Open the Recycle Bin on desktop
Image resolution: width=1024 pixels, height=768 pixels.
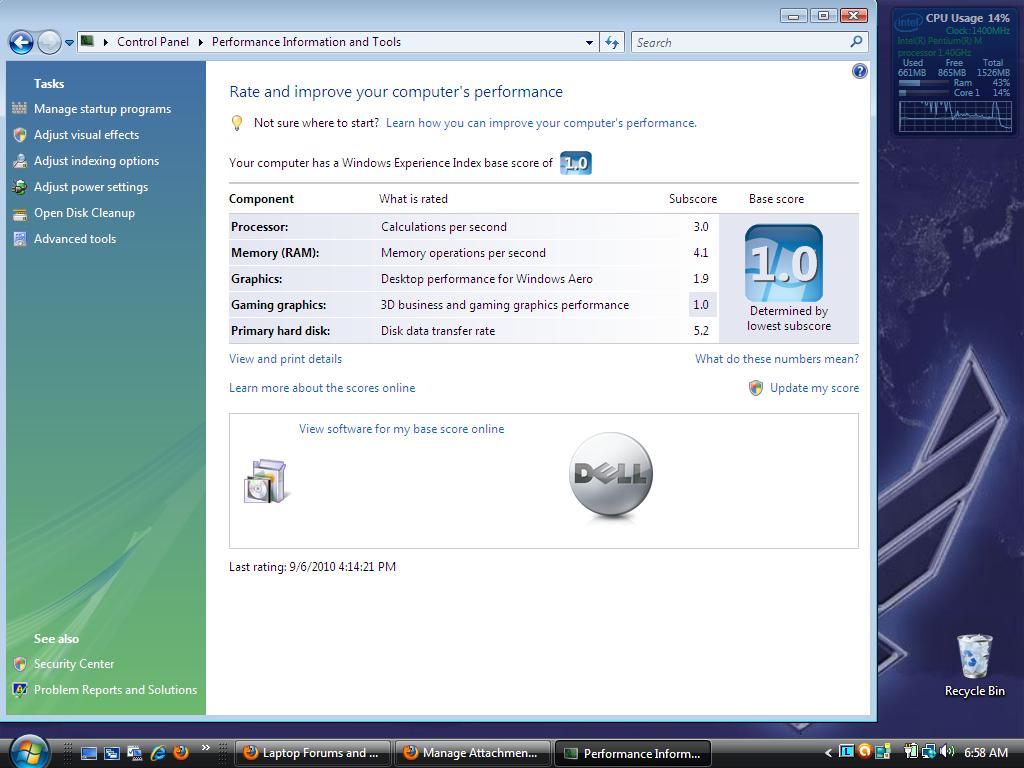tap(974, 665)
